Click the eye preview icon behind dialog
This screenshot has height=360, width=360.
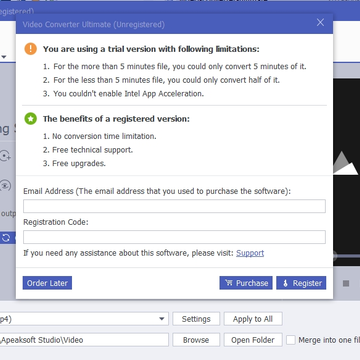pos(5,186)
